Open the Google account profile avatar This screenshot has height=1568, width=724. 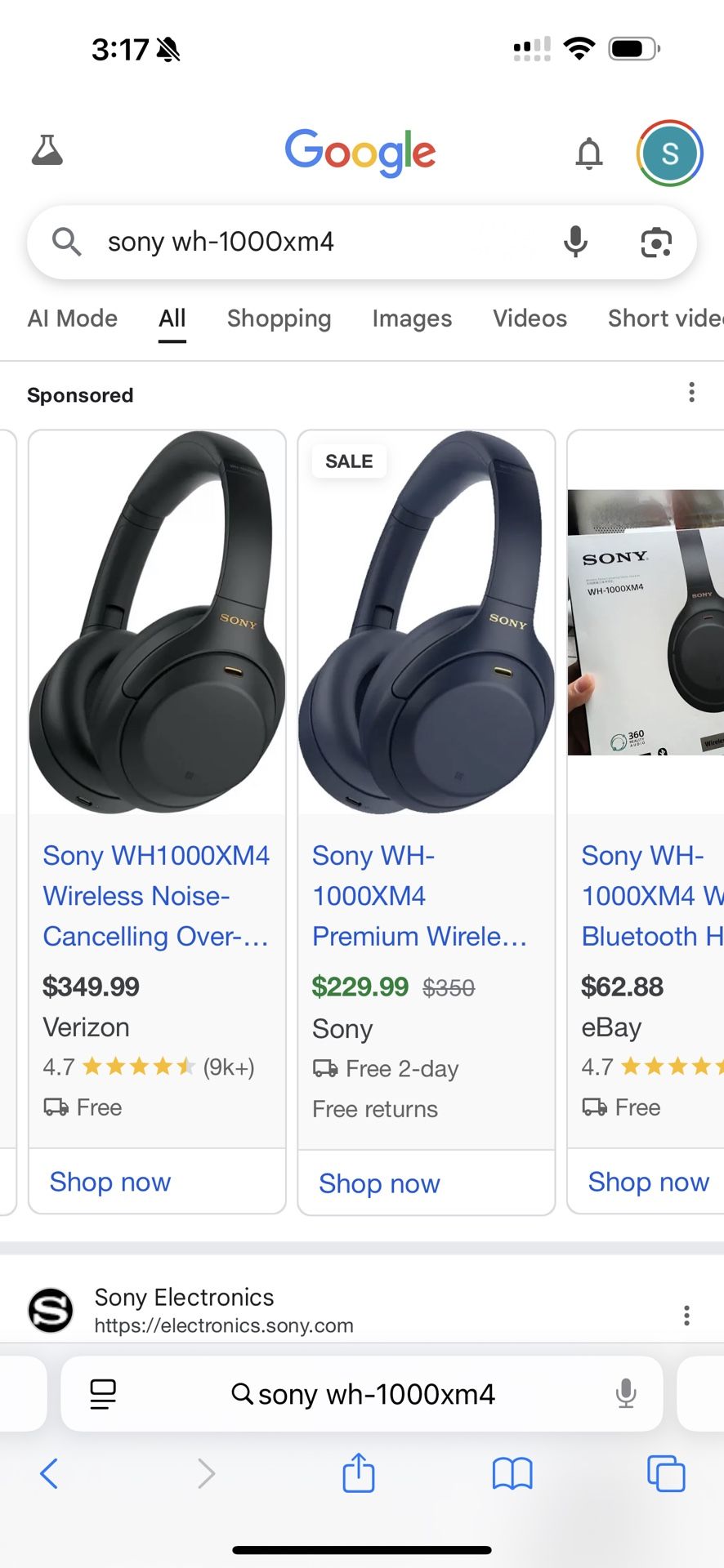point(669,153)
